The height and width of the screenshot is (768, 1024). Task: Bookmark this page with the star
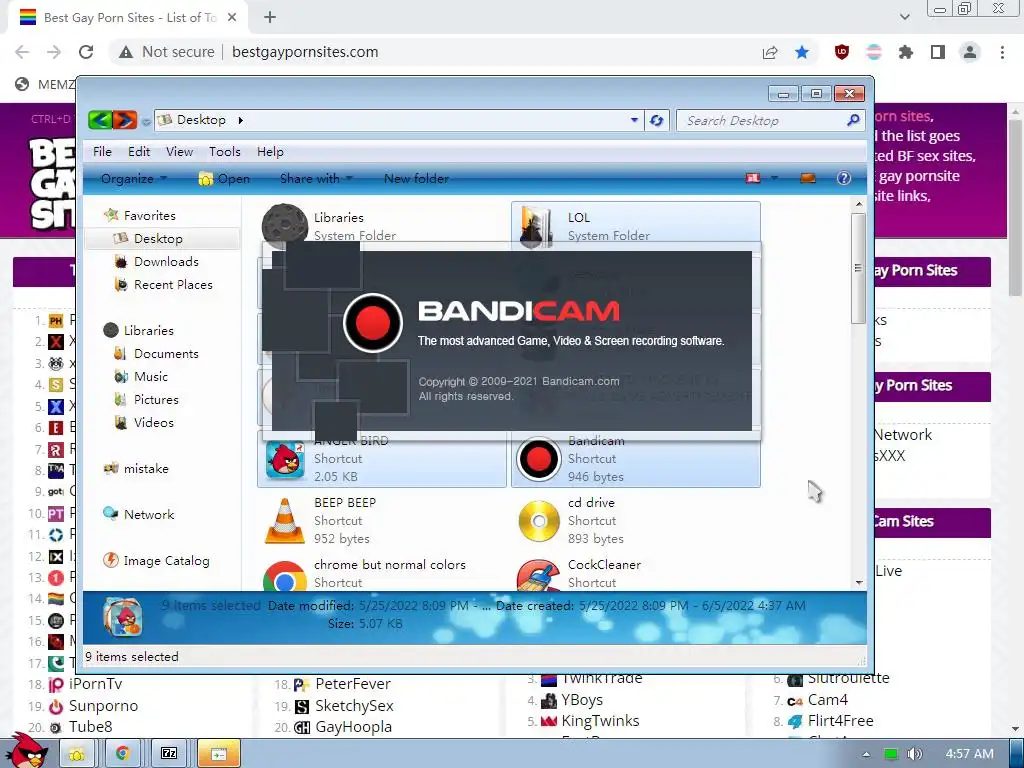(x=802, y=52)
